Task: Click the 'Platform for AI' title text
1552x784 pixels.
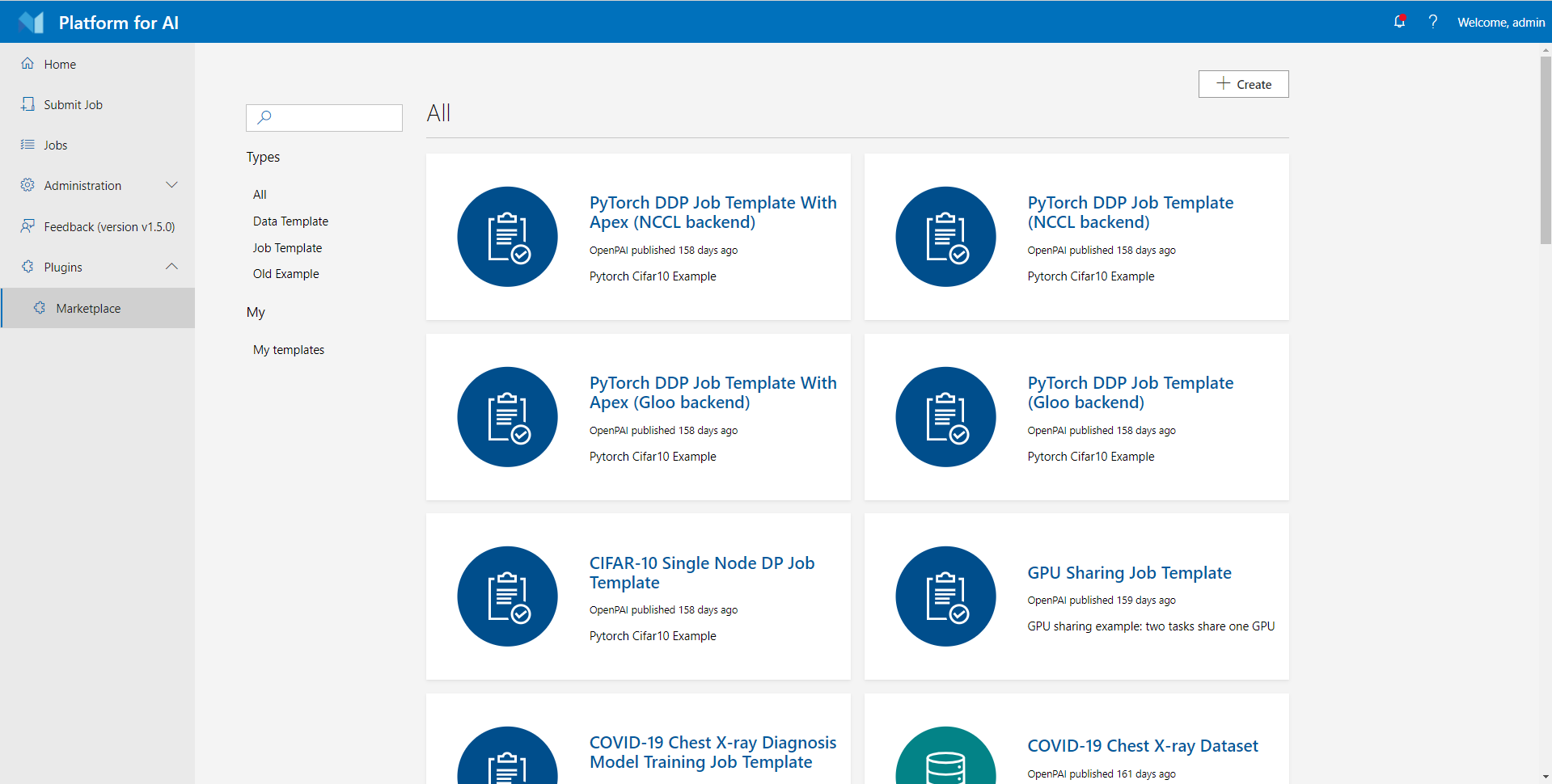Action: pyautogui.click(x=119, y=23)
